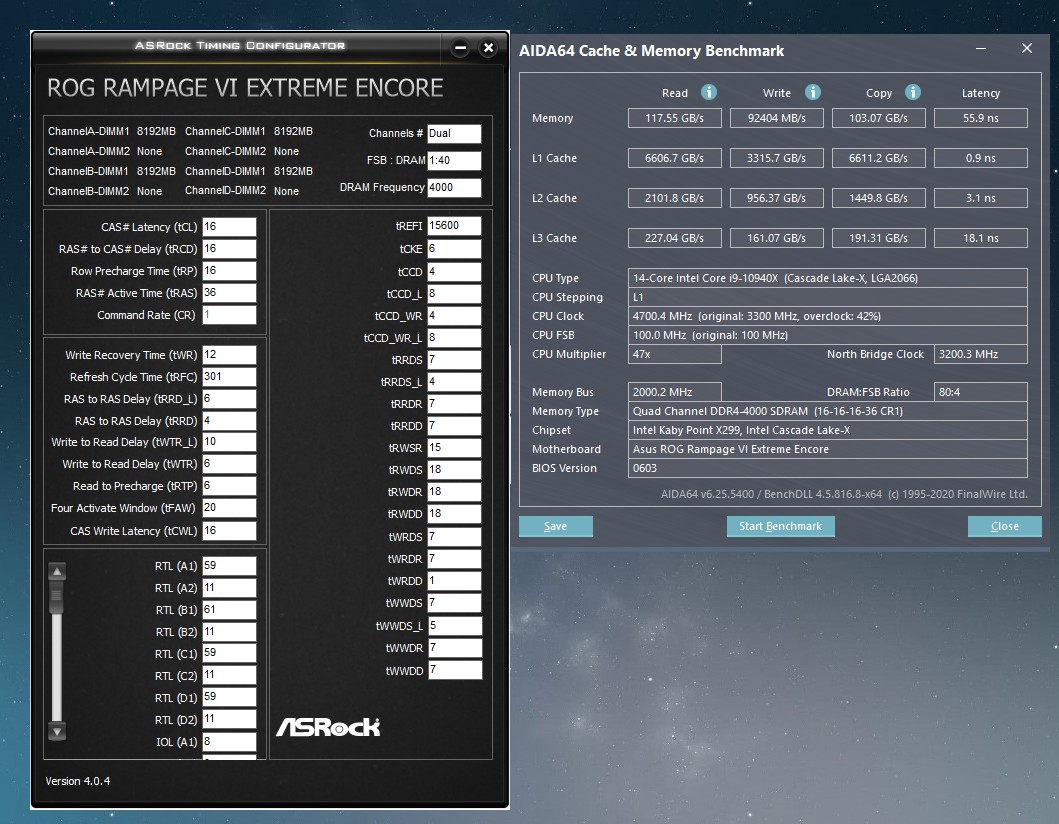Select the tRAS value field
Viewport: 1059px width, 824px height.
click(x=230, y=293)
